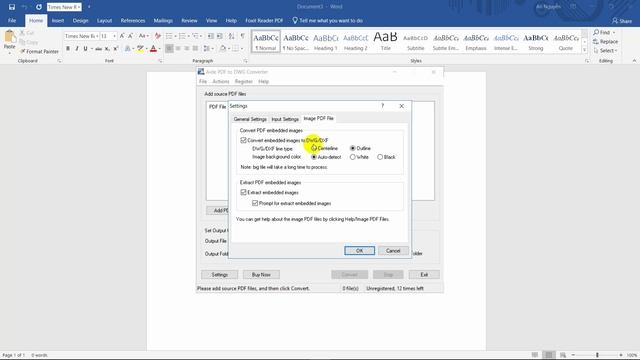Click Cancel in the Settings dialog

pos(393,251)
